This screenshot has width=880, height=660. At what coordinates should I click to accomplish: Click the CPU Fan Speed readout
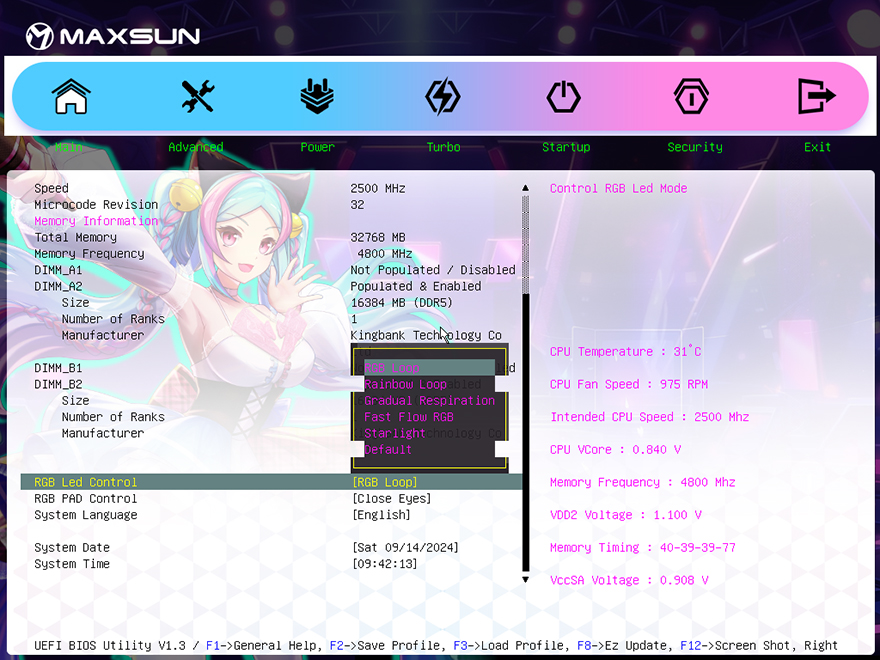click(x=629, y=384)
